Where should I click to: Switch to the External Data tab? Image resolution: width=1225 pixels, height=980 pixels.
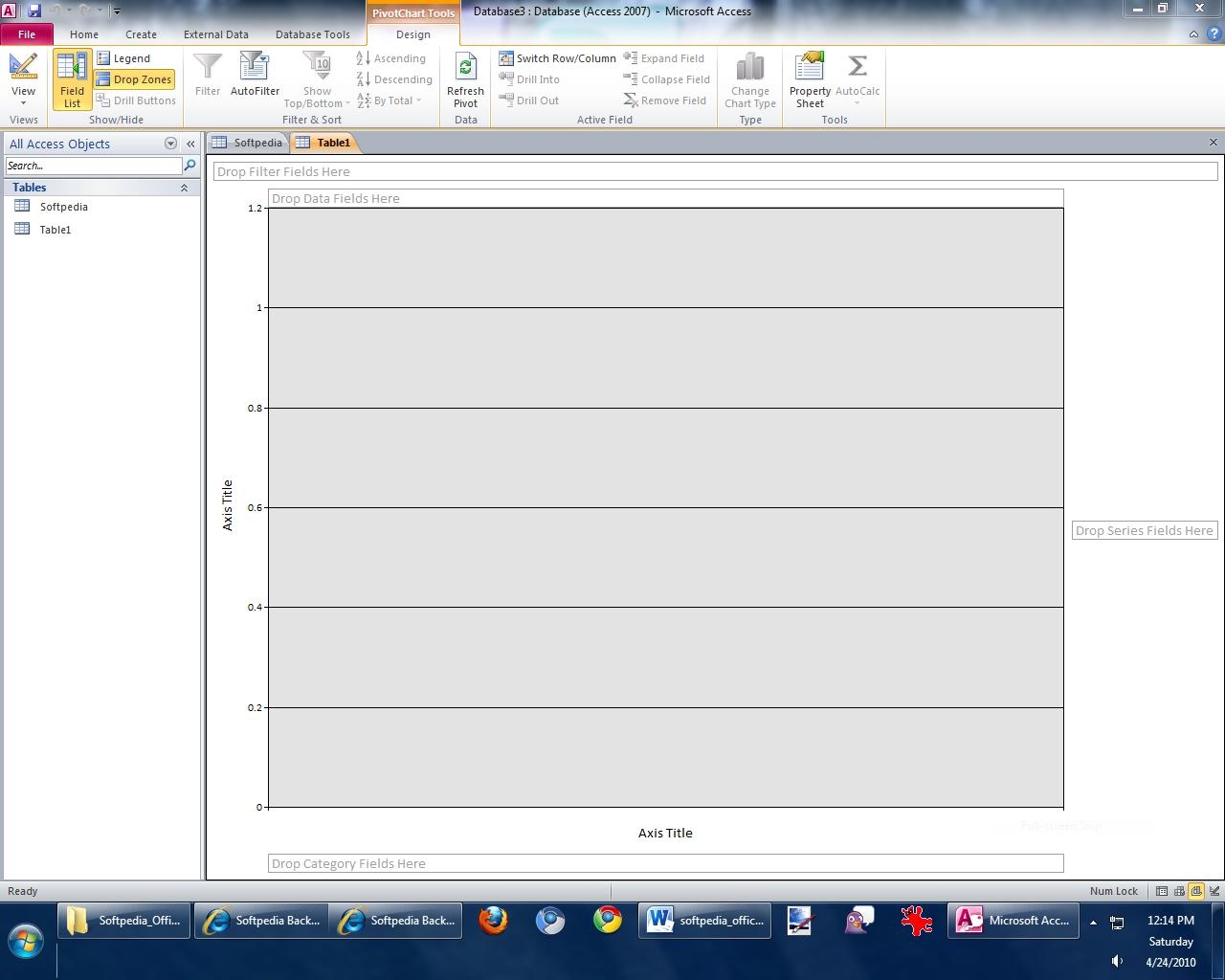[215, 34]
